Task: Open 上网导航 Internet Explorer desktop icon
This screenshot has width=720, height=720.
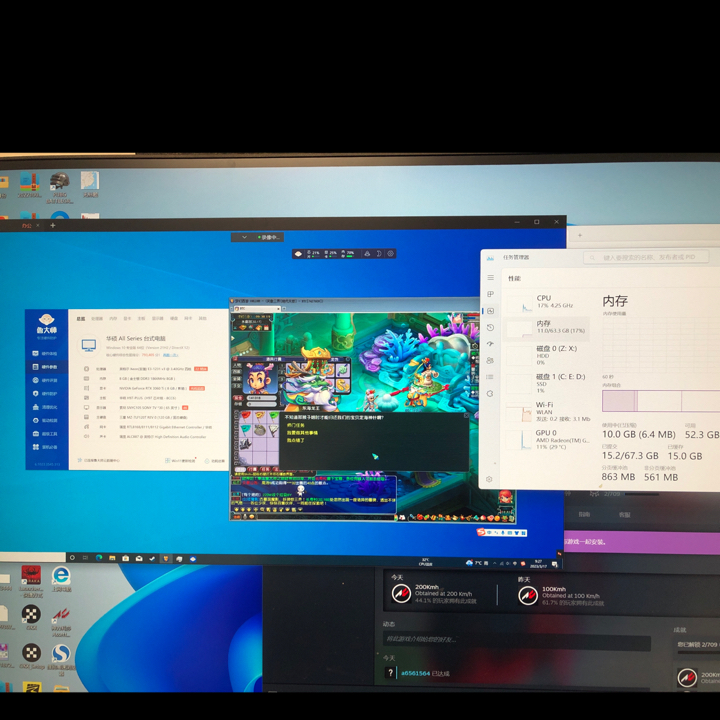Action: (61, 579)
